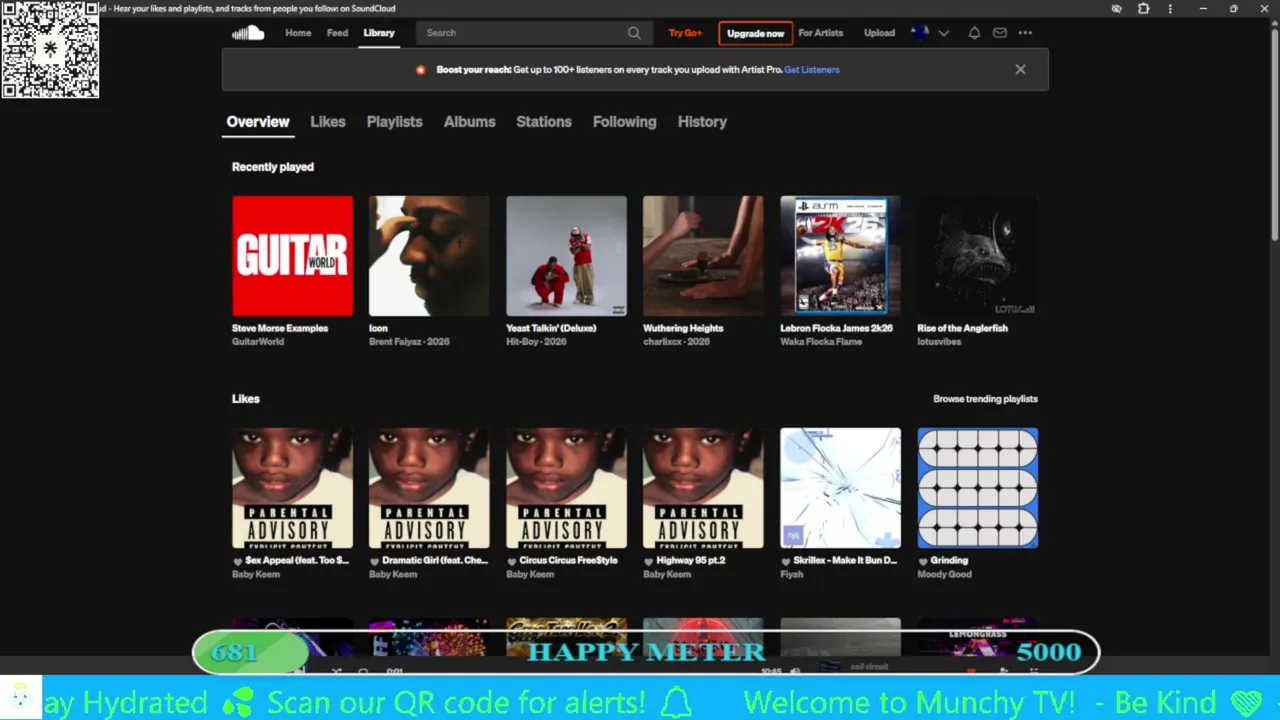
Task: Click the search magnifier icon
Action: coord(634,33)
